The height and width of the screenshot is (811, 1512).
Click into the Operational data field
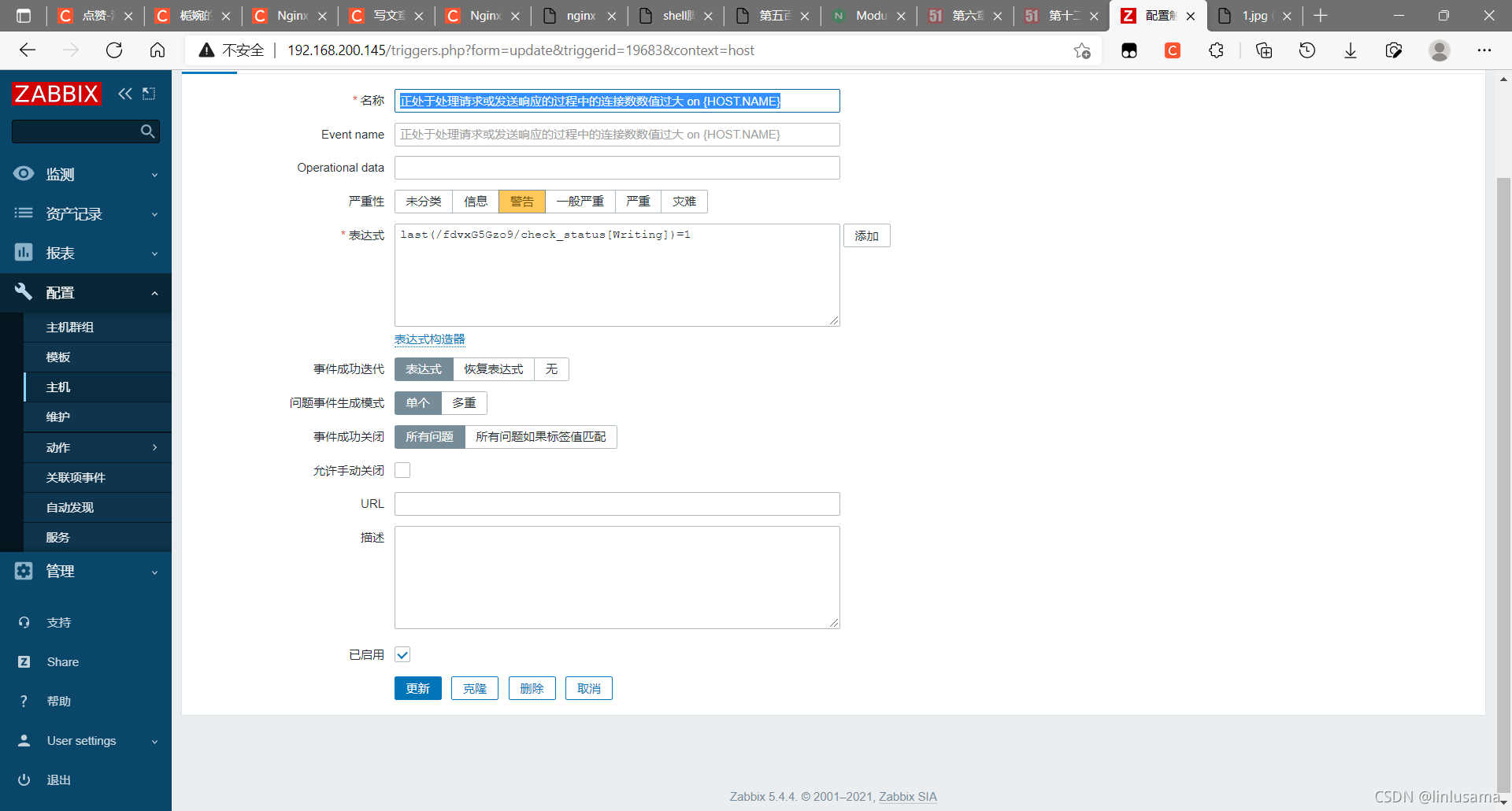[617, 168]
